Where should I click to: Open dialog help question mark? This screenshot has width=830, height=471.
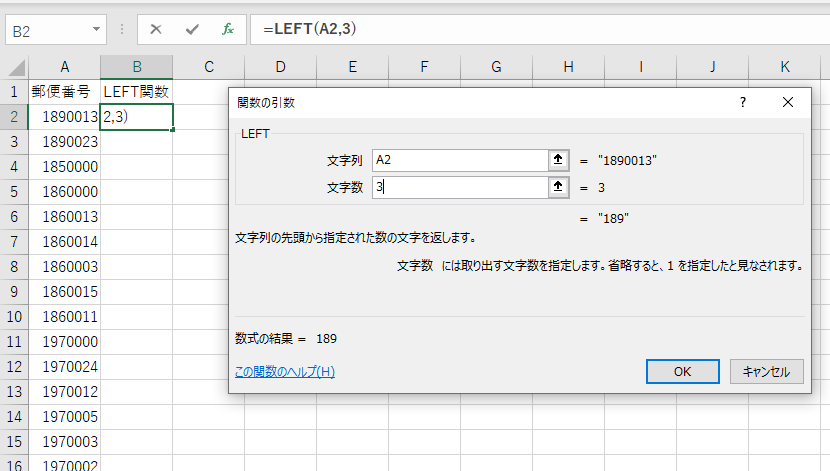click(743, 102)
